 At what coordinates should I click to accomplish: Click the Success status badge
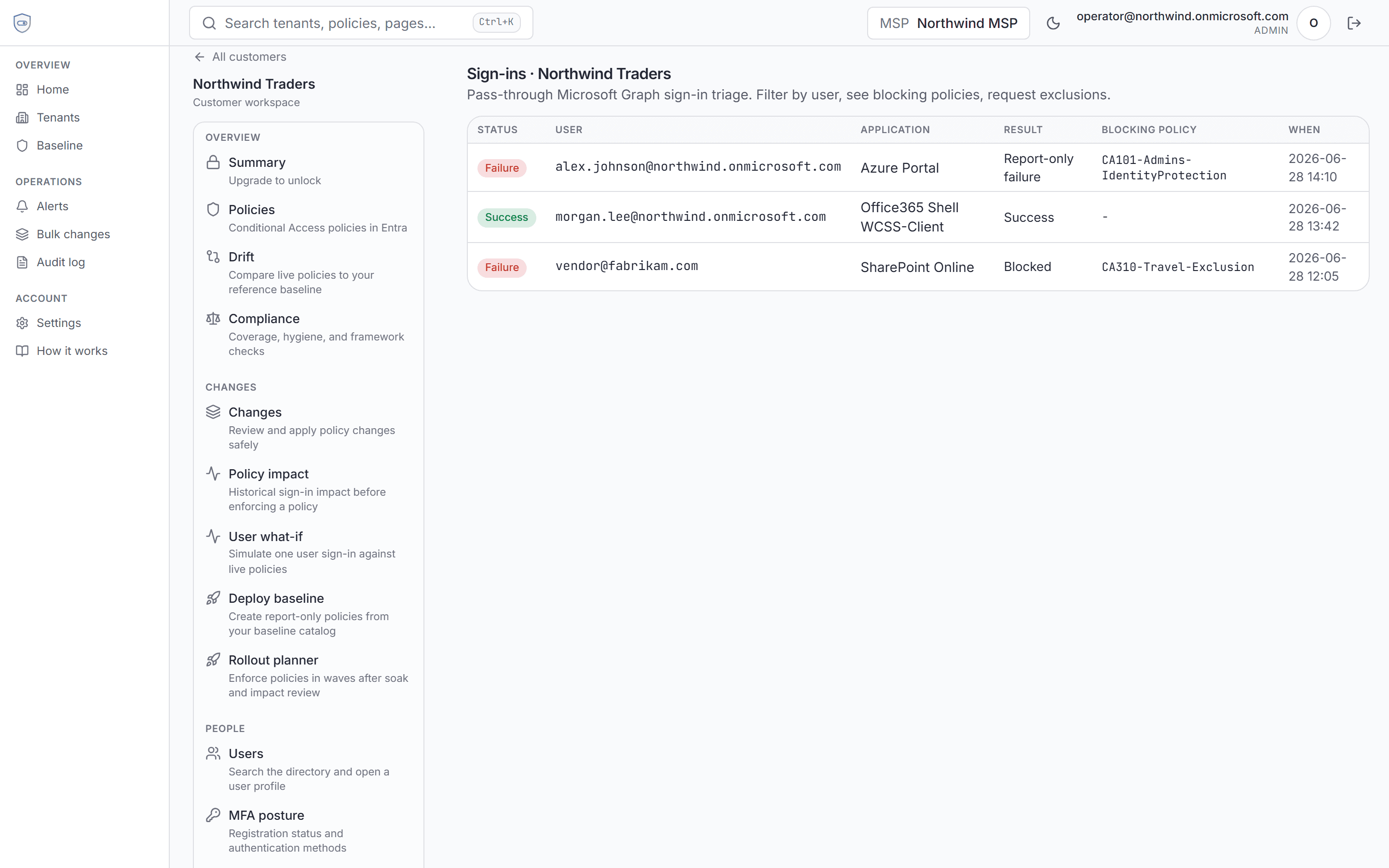506,217
